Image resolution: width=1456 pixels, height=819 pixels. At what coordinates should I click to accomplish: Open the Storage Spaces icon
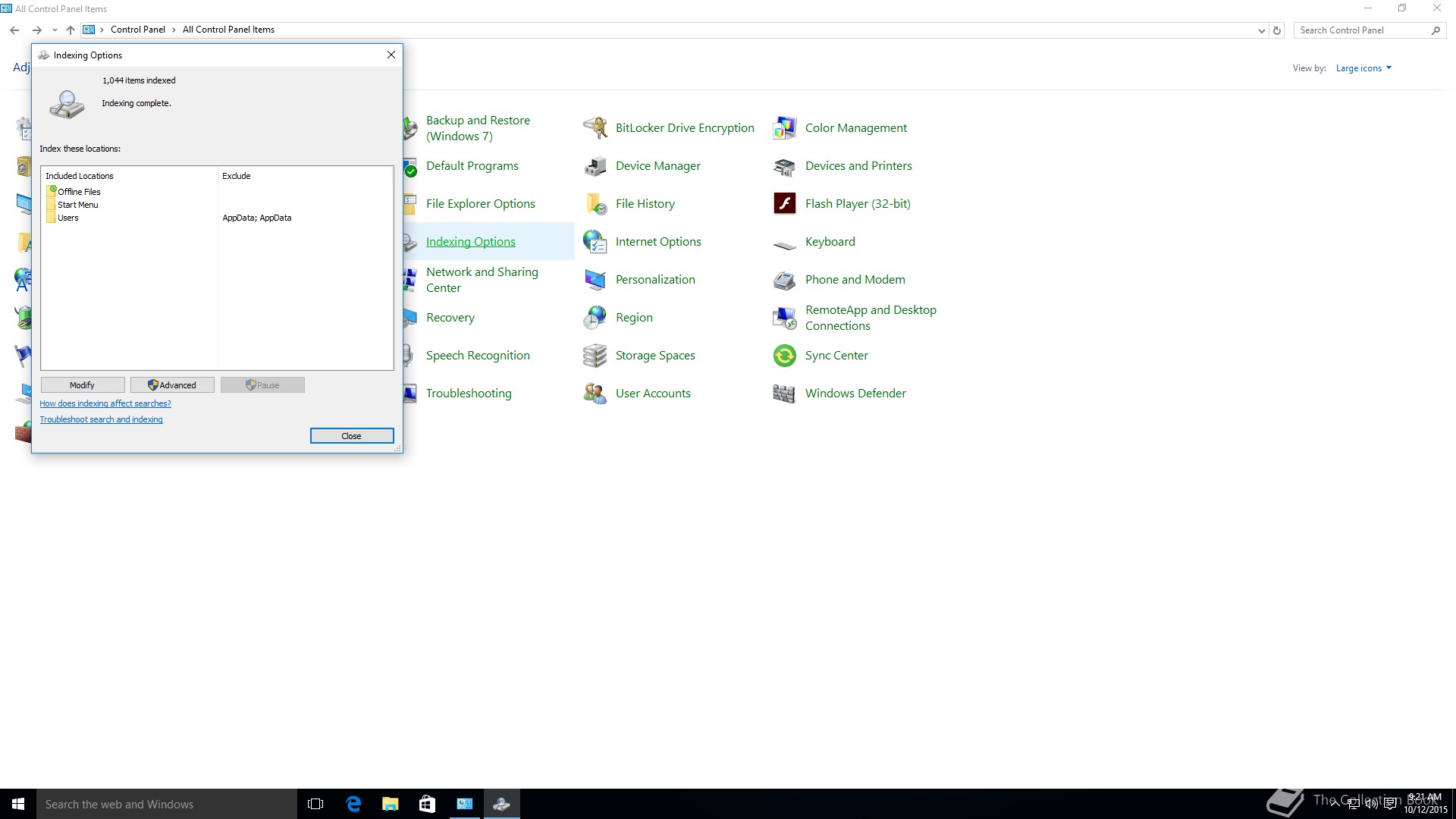tap(595, 356)
